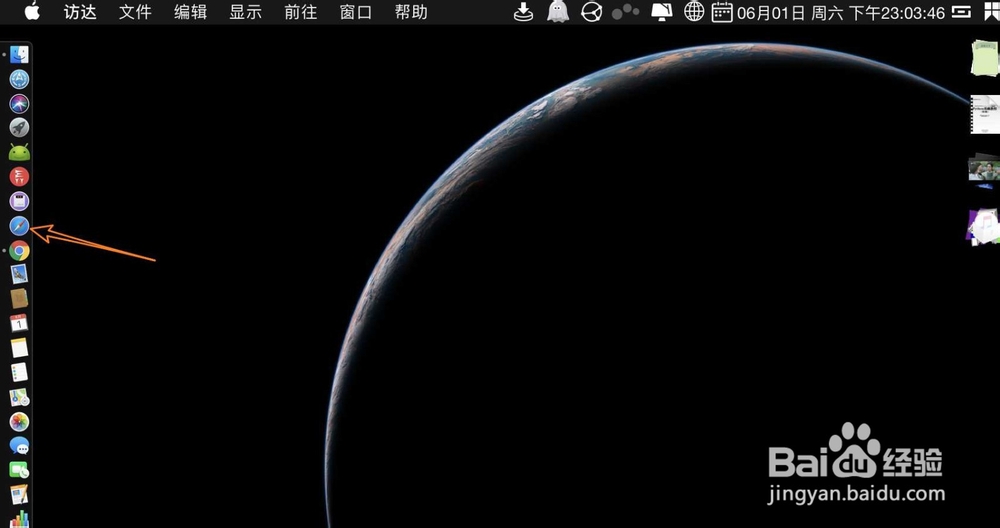Open the Mail stamp icon in dock

tap(19, 274)
